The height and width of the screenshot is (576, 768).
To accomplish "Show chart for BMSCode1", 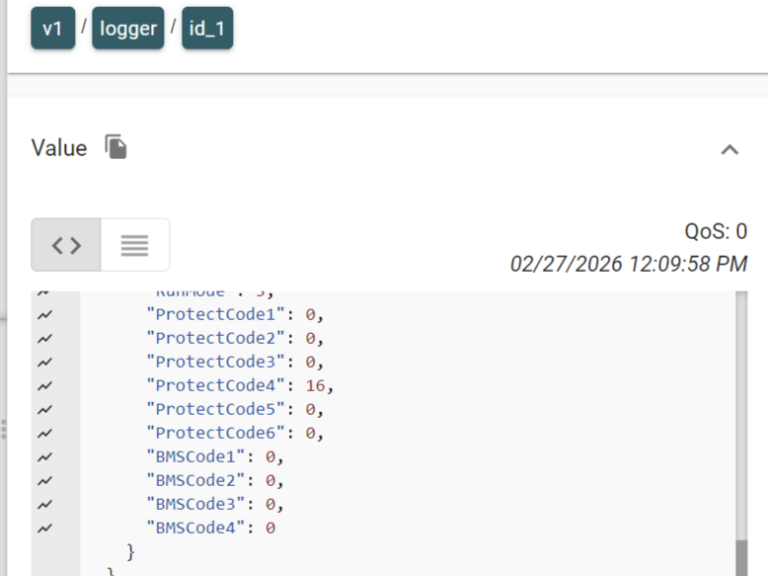I will (45, 457).
